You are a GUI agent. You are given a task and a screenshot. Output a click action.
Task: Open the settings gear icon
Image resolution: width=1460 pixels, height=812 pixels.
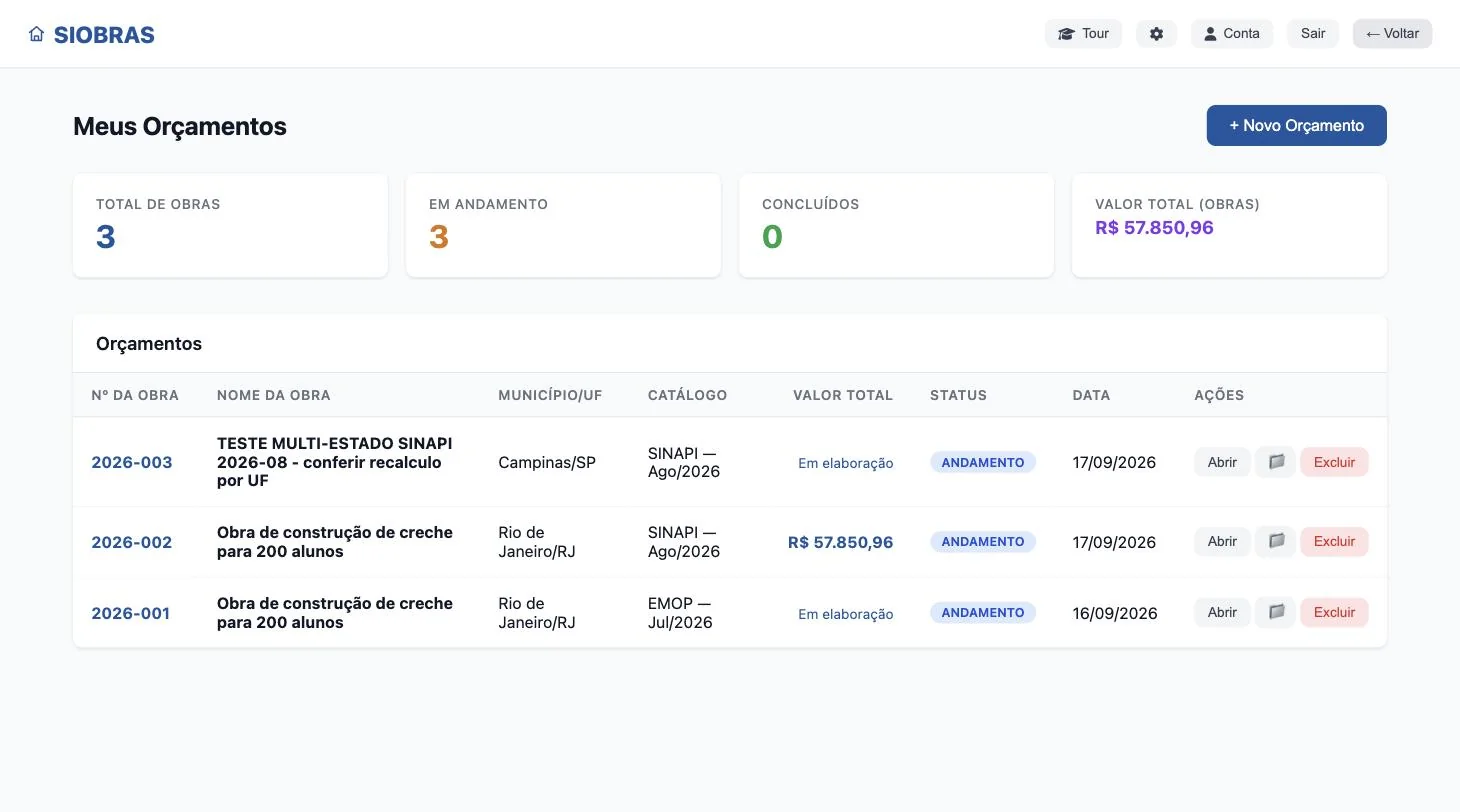pyautogui.click(x=1157, y=34)
